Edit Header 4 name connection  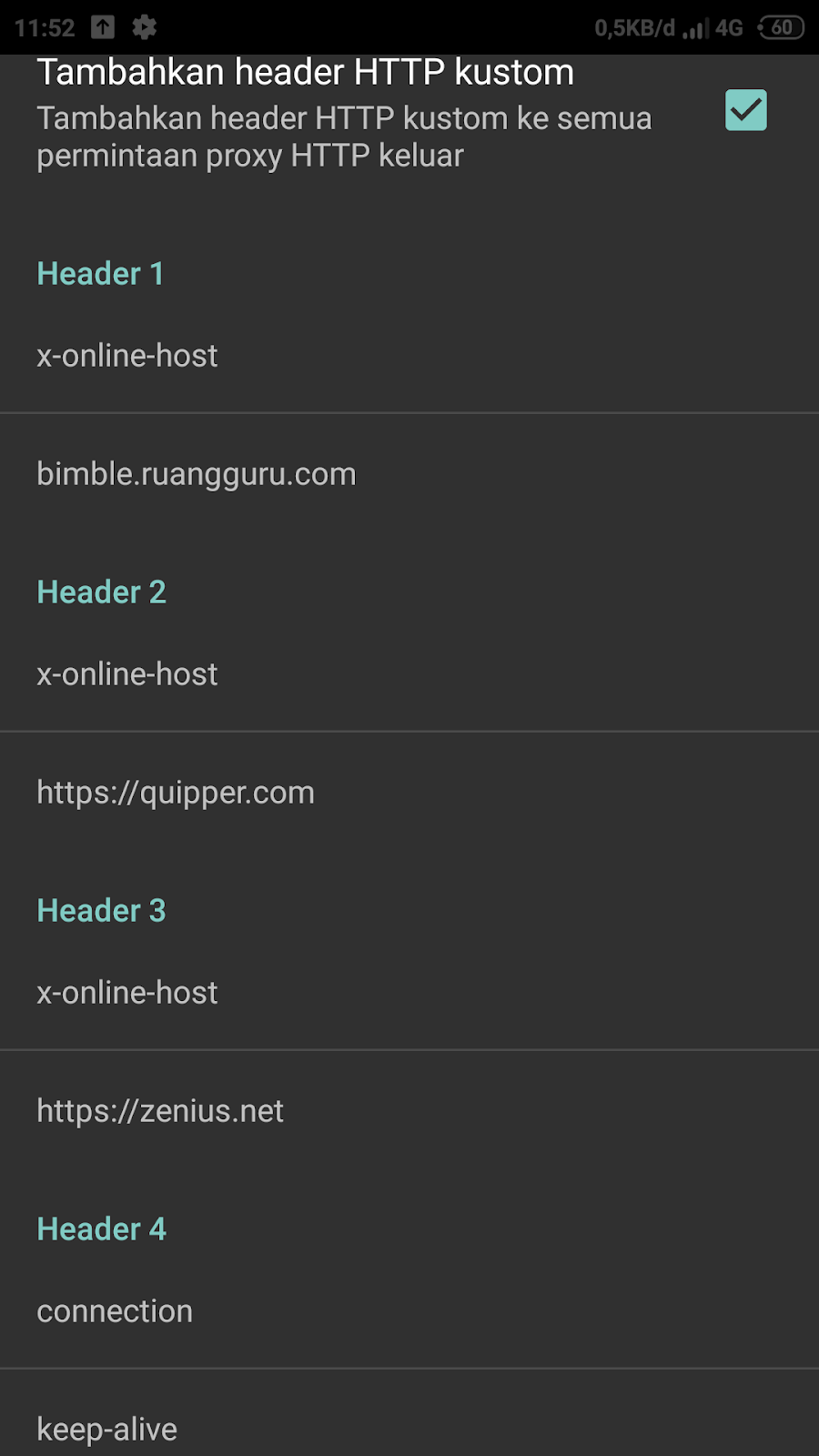click(409, 1311)
